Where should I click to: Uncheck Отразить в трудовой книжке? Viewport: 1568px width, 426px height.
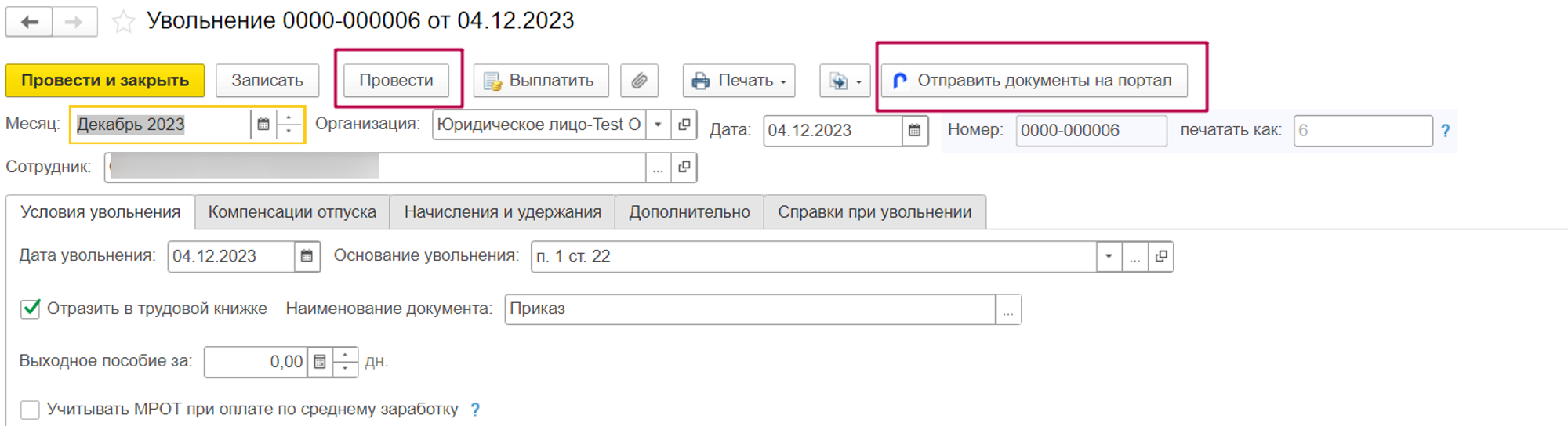coord(31,309)
